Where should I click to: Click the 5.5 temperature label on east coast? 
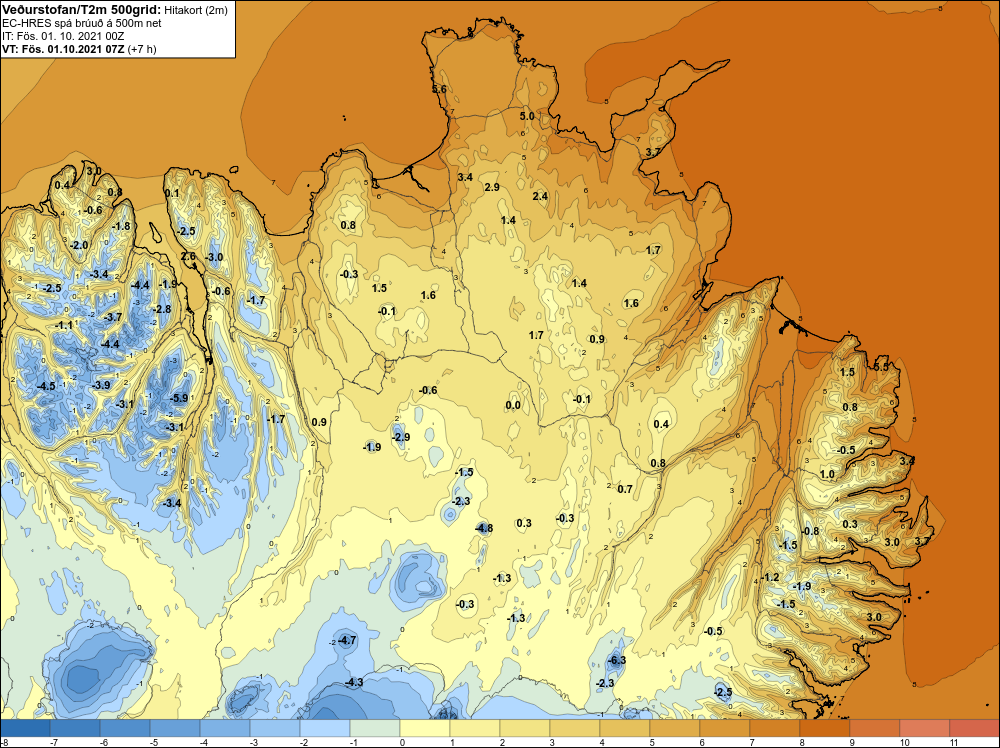[881, 367]
